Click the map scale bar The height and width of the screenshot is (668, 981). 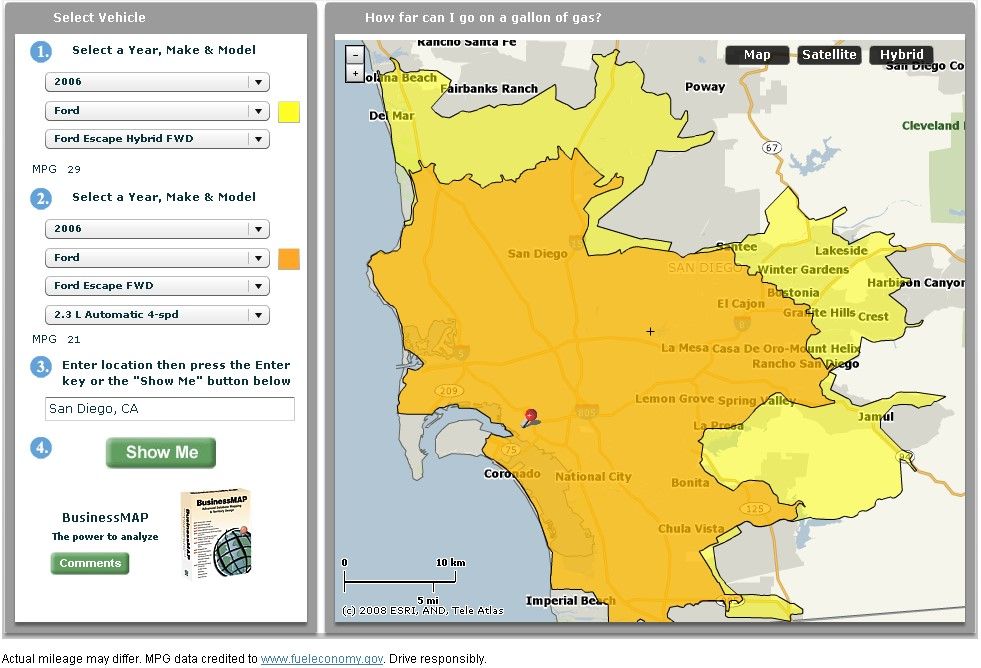400,582
